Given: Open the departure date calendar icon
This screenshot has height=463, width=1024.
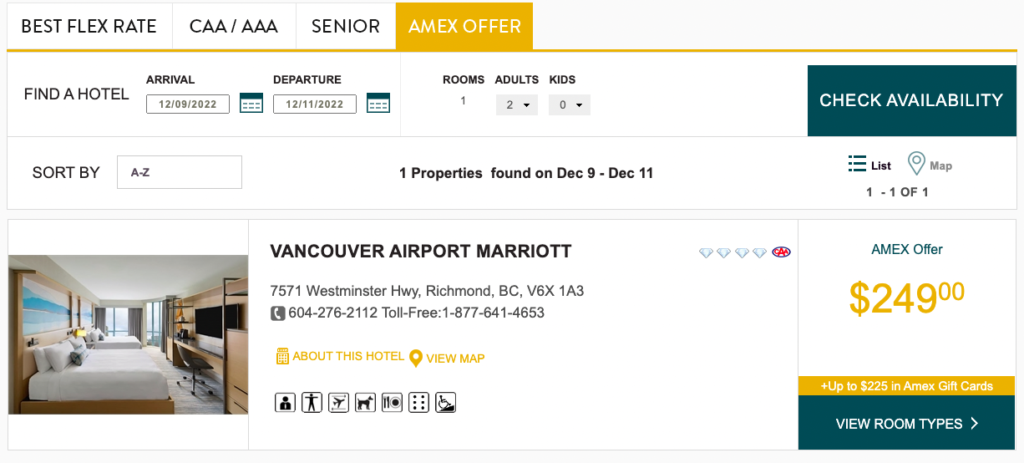Looking at the screenshot, I should [378, 103].
